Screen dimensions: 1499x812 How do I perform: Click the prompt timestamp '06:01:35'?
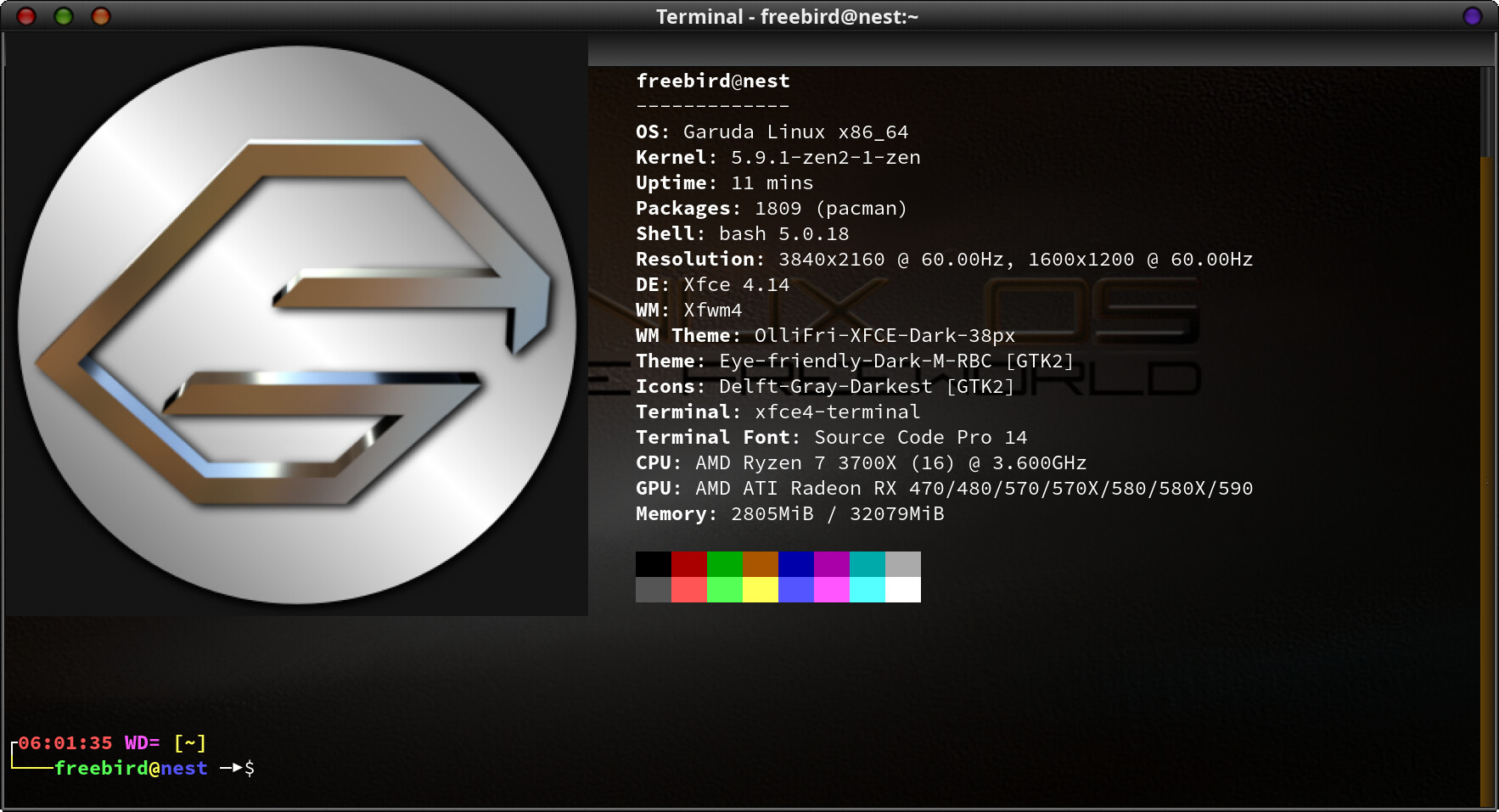(x=65, y=743)
